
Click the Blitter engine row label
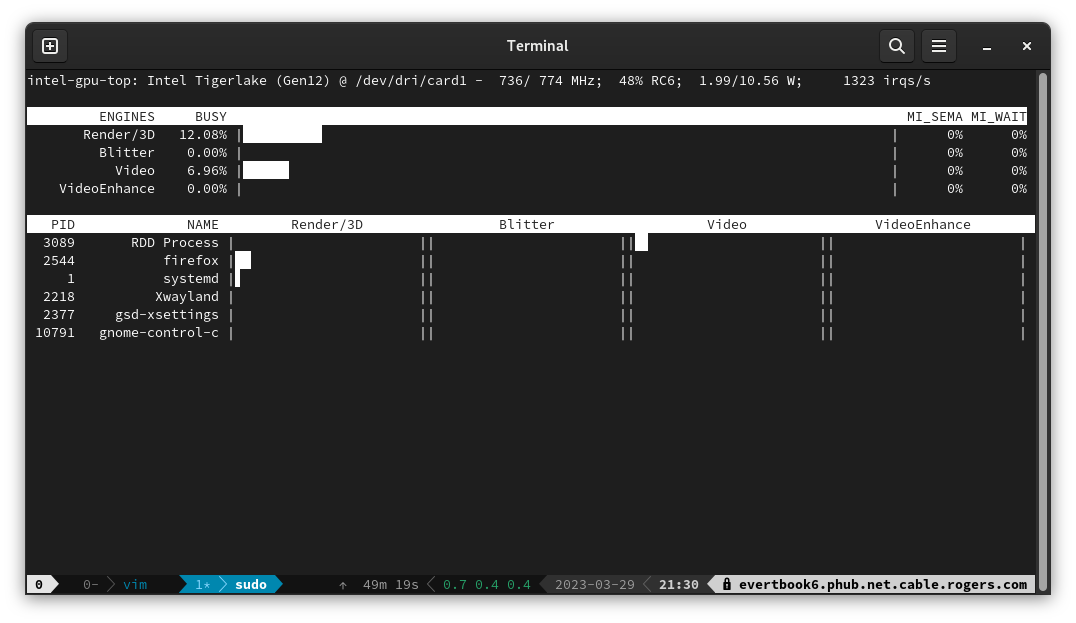coord(127,152)
